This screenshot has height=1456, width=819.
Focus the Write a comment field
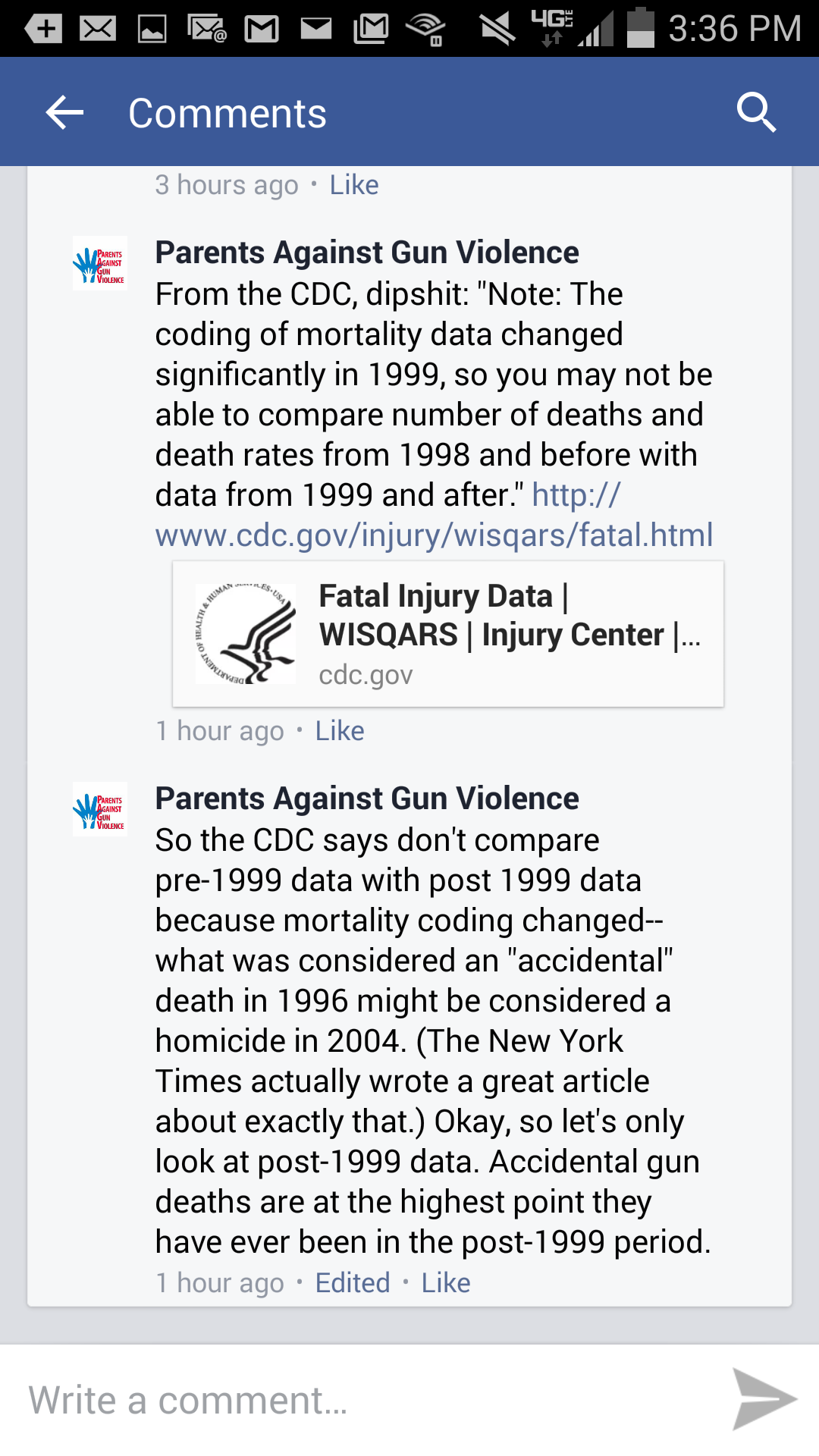tap(364, 1400)
